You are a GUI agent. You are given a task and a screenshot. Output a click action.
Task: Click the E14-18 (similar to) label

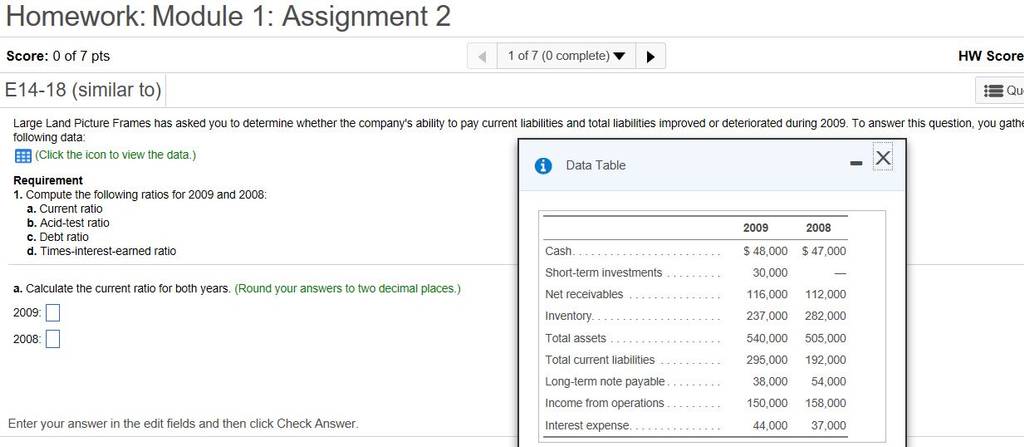point(83,90)
